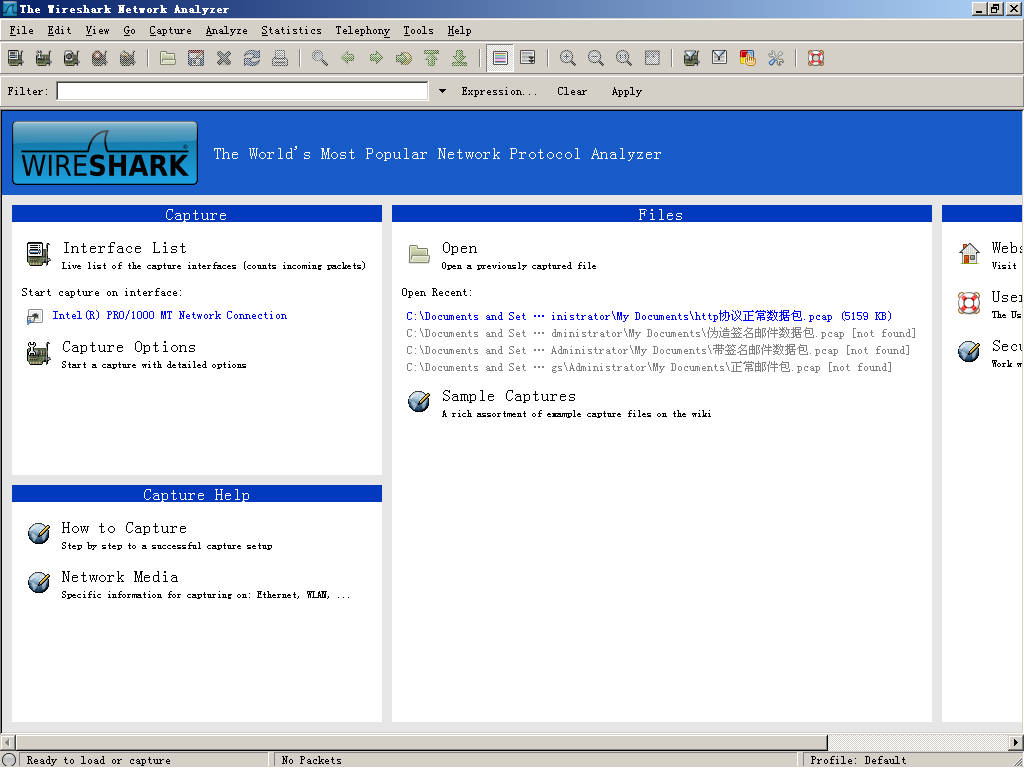Open the Help menu
This screenshot has width=1024, height=768.
459,31
